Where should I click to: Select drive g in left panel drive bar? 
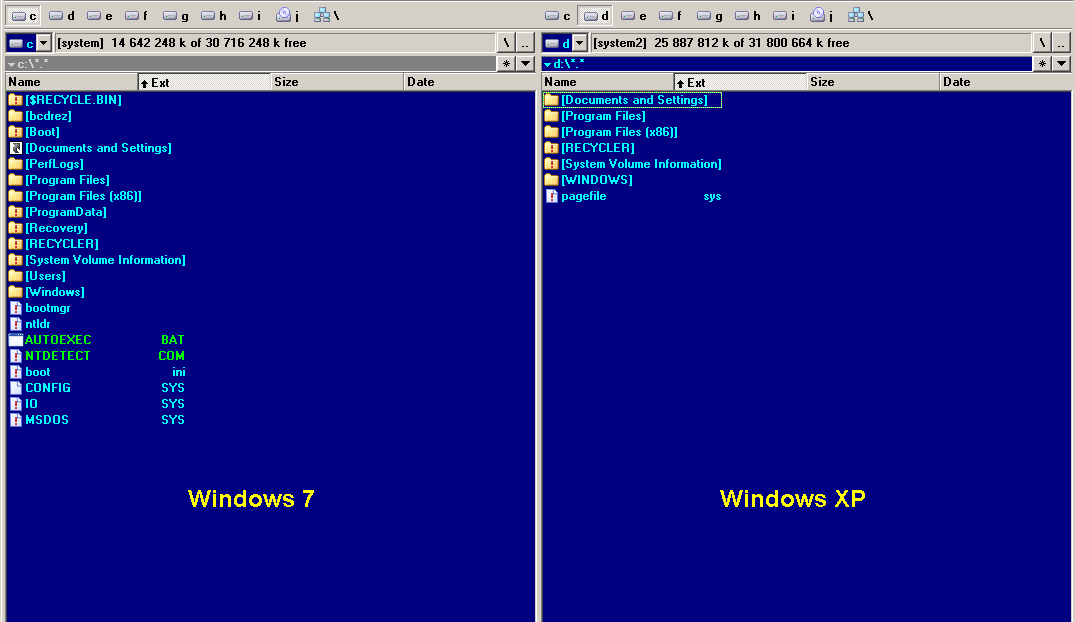pos(176,15)
